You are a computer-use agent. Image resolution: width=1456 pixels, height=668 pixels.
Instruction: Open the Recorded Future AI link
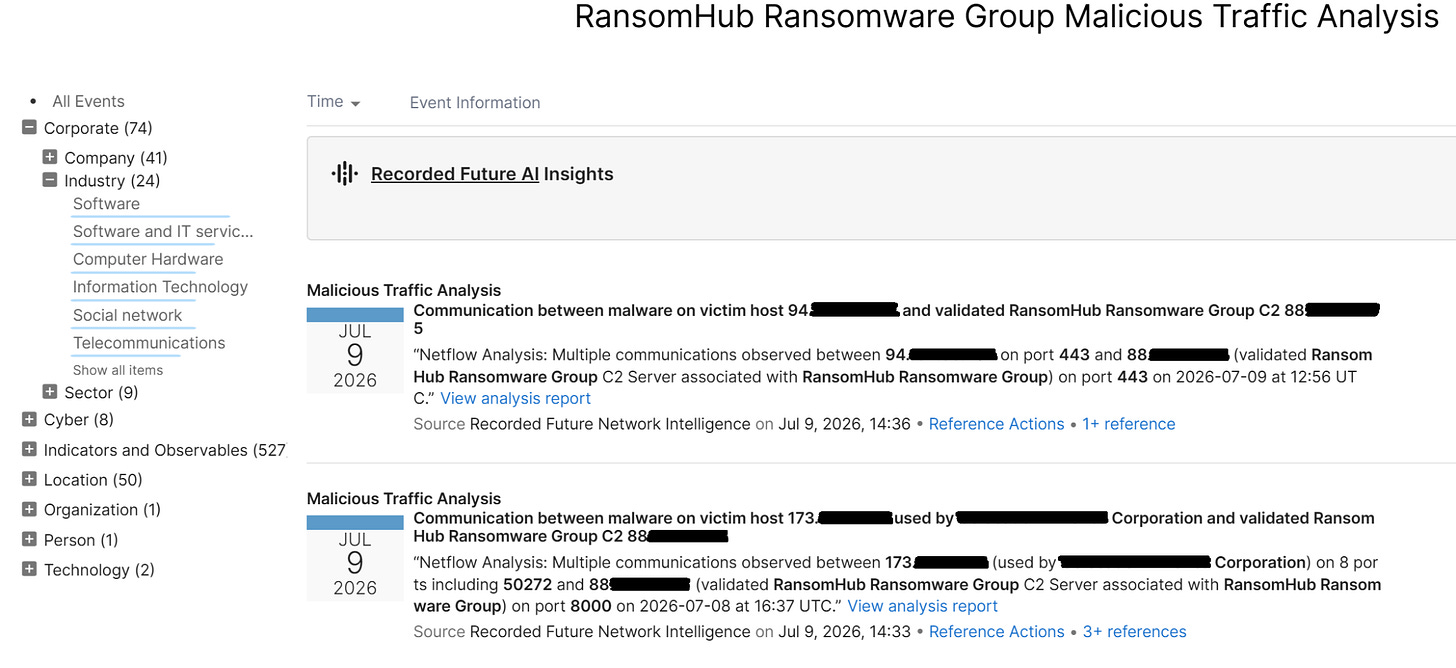(455, 174)
